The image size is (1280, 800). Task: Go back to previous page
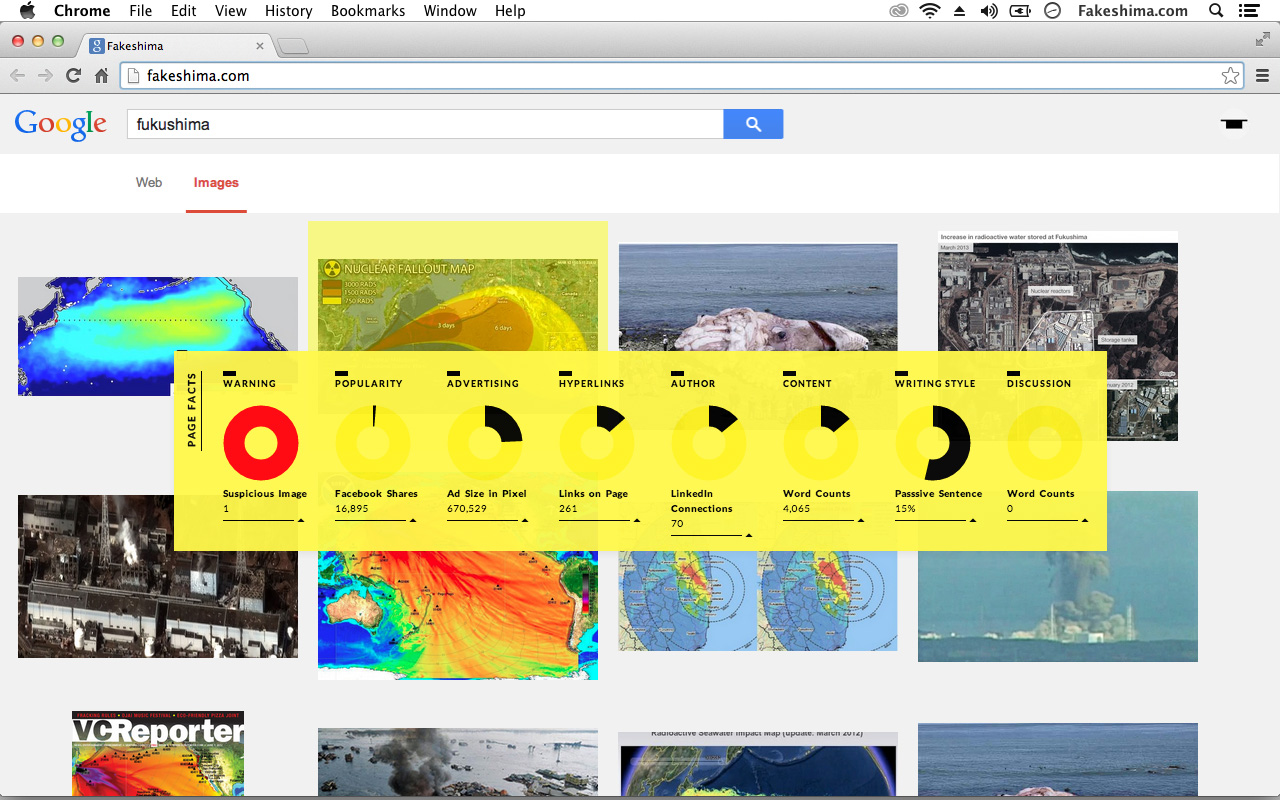coord(17,75)
